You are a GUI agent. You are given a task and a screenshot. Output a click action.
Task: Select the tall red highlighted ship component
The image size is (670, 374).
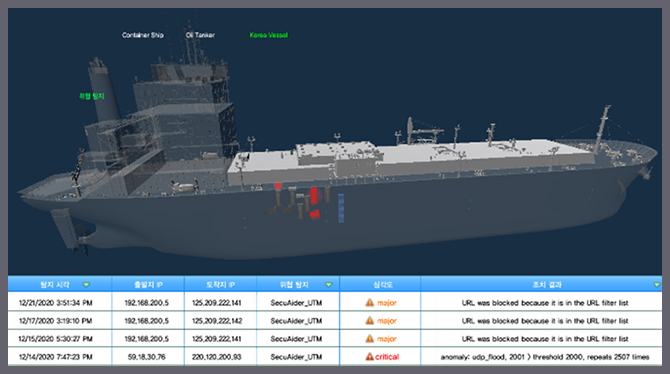click(x=314, y=195)
